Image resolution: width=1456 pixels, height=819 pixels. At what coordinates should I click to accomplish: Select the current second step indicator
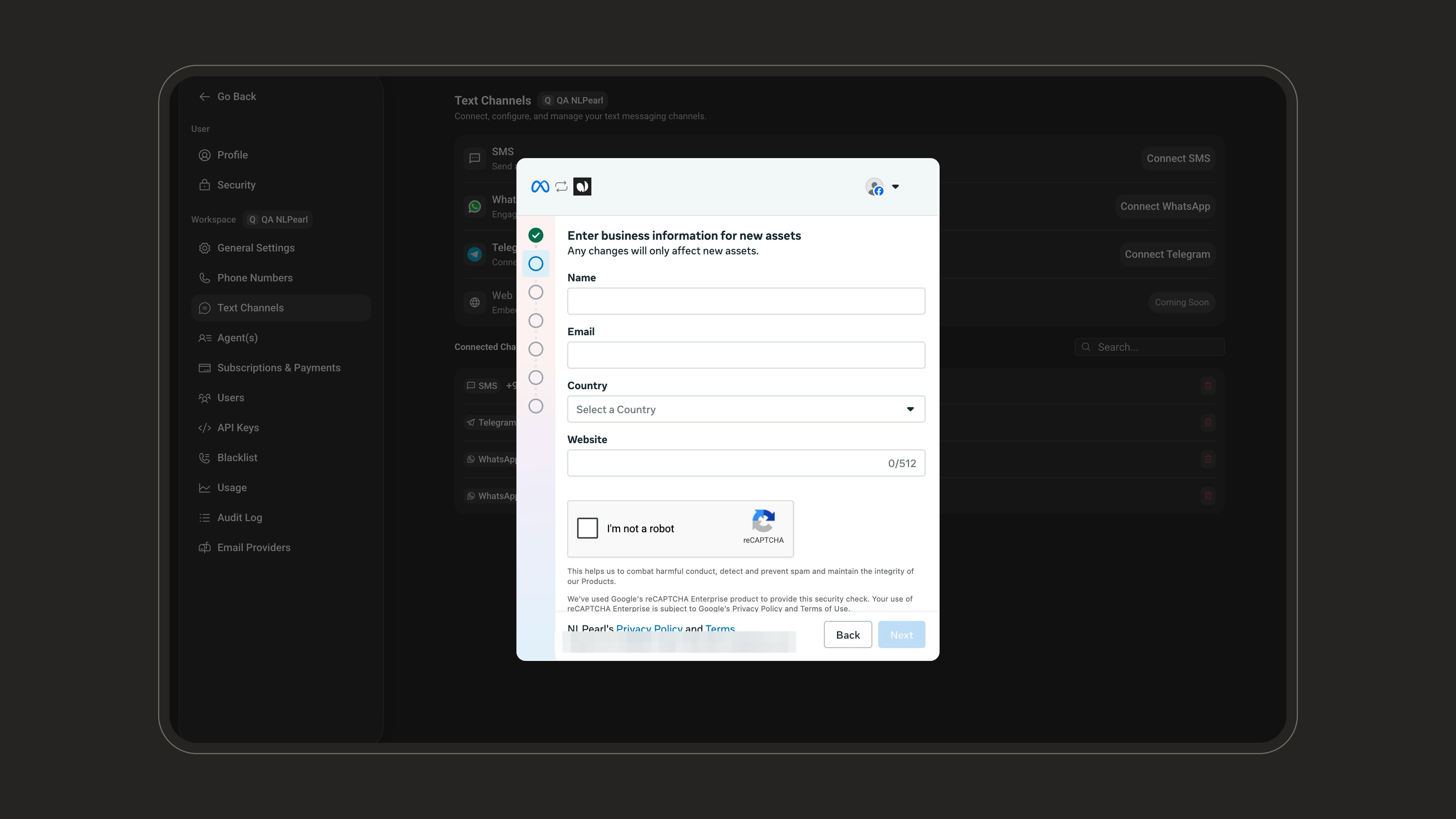point(536,263)
